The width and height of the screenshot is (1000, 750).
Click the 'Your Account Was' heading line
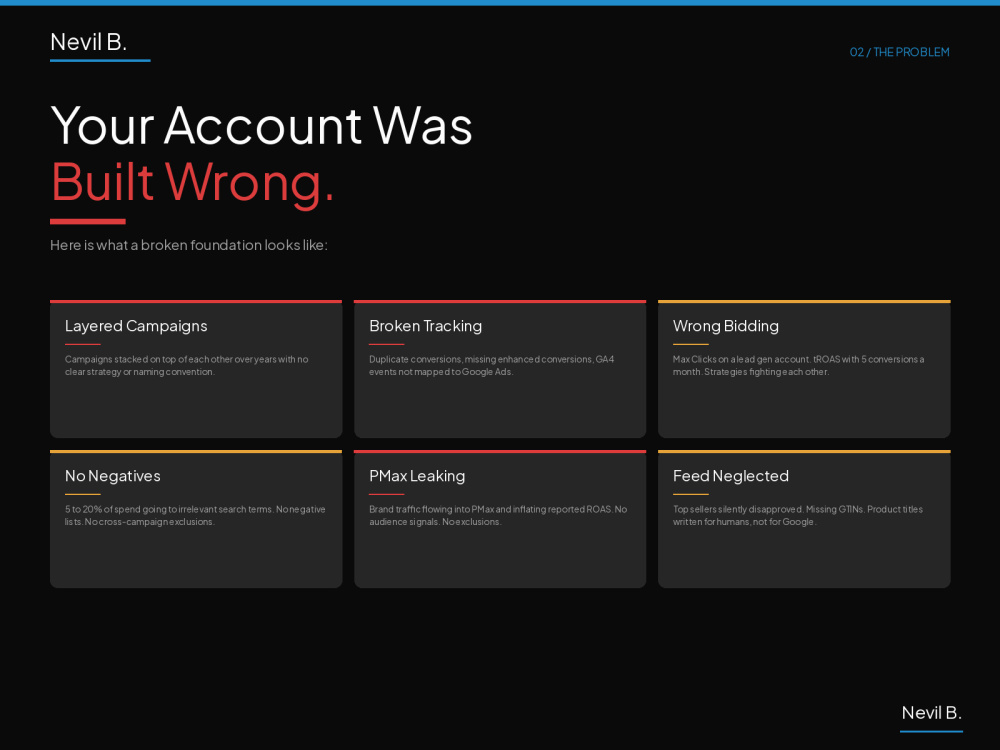pyautogui.click(x=261, y=126)
